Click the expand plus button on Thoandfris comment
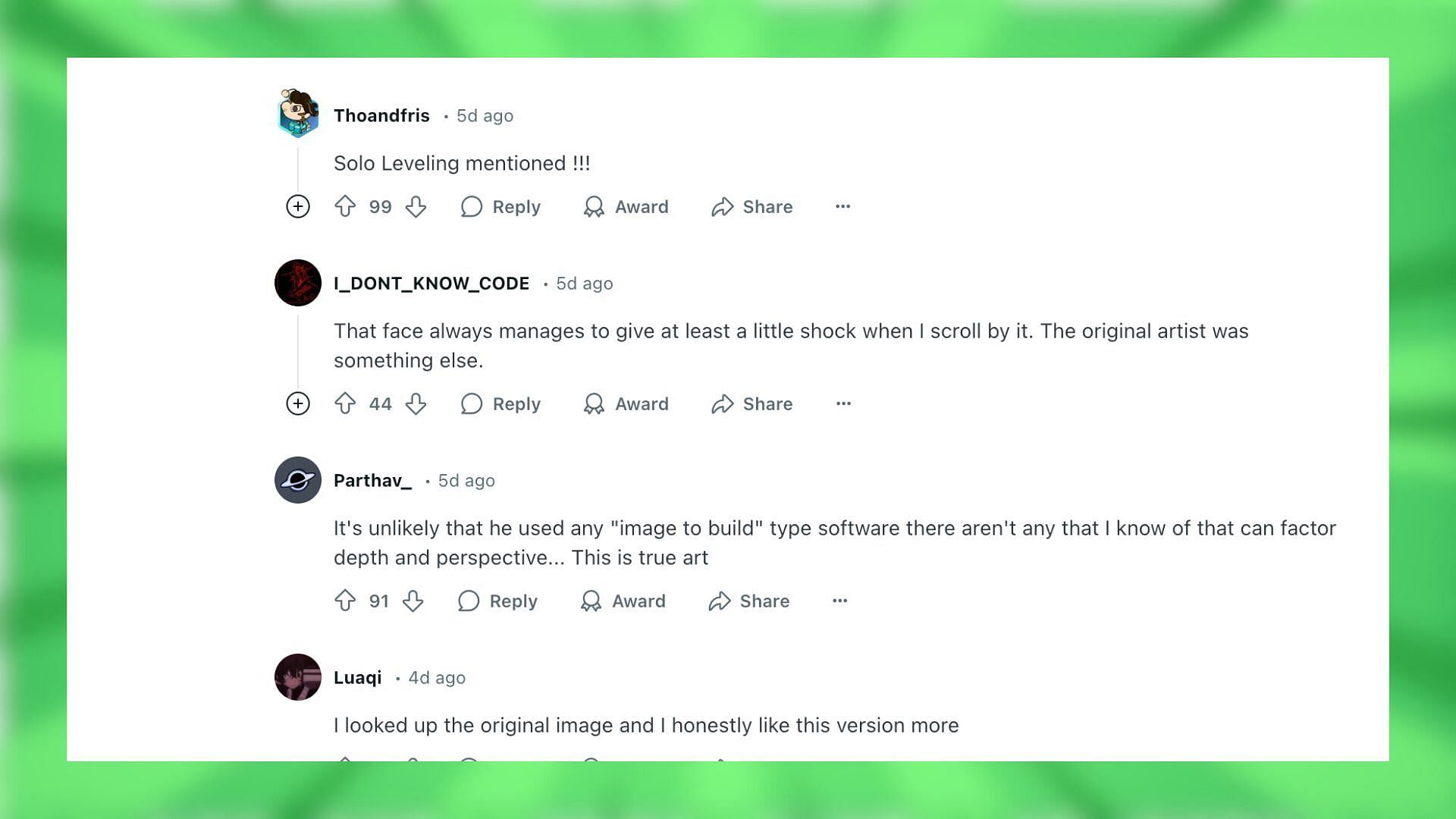This screenshot has height=819, width=1456. (x=297, y=206)
